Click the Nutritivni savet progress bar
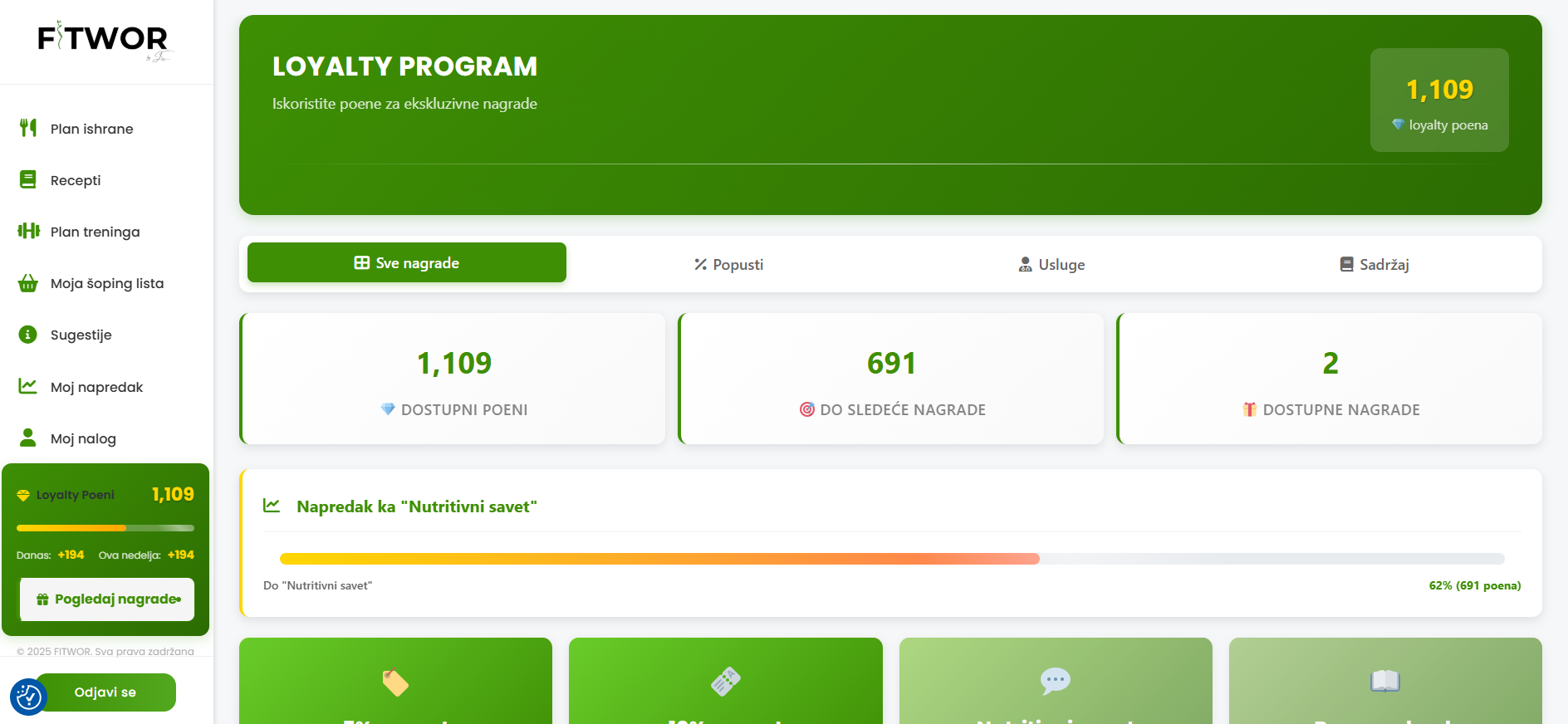 [891, 559]
